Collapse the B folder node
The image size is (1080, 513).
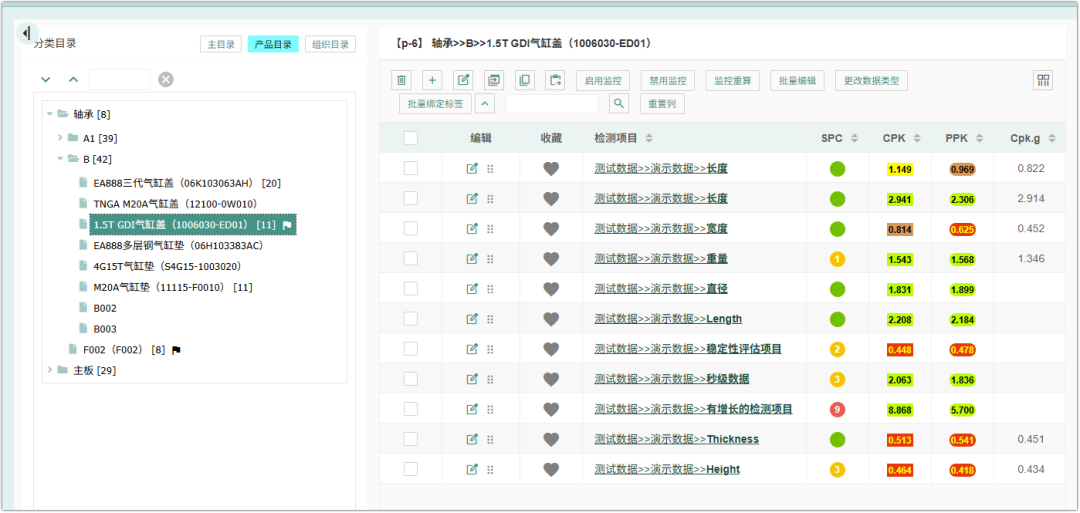tap(60, 159)
